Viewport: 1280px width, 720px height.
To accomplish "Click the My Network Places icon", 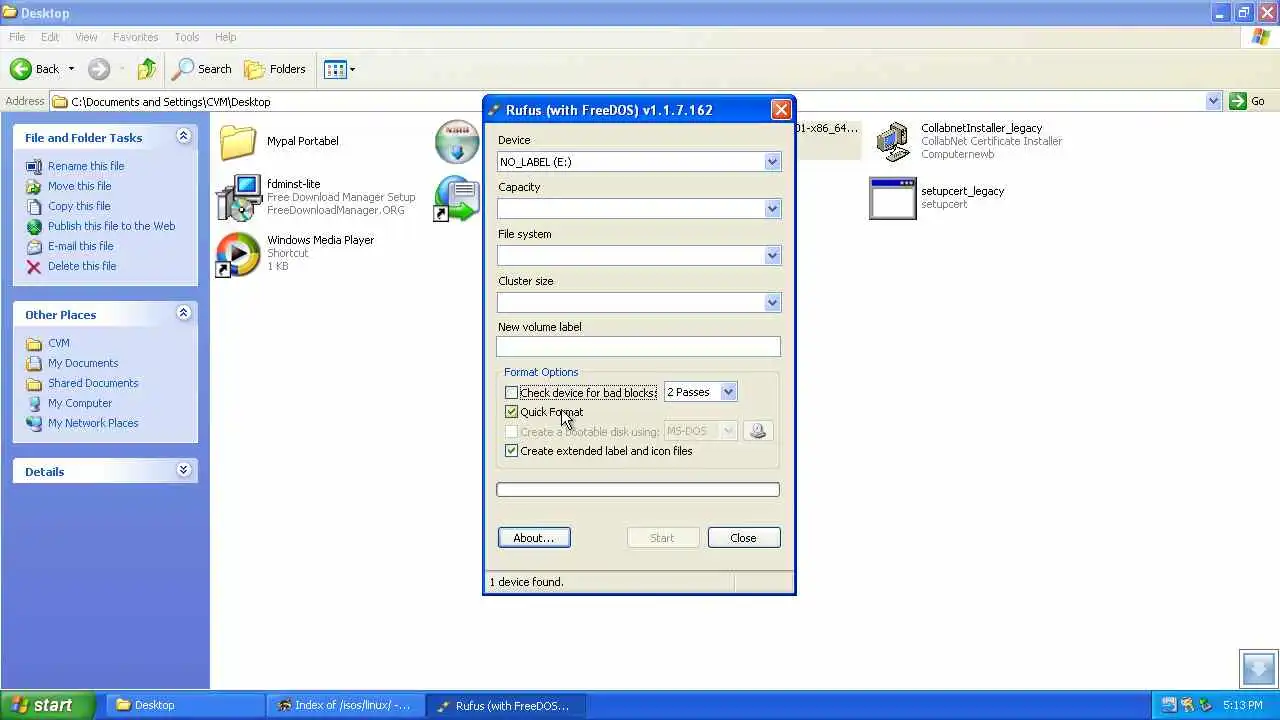I will point(34,423).
